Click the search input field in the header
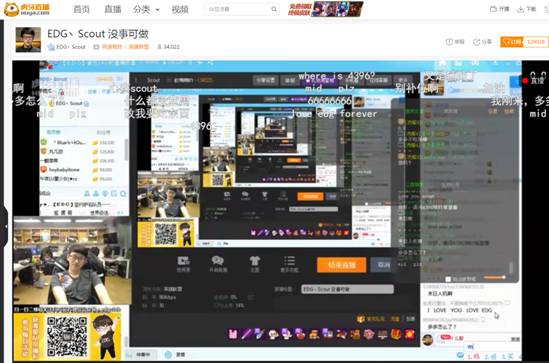 pyautogui.click(x=238, y=9)
